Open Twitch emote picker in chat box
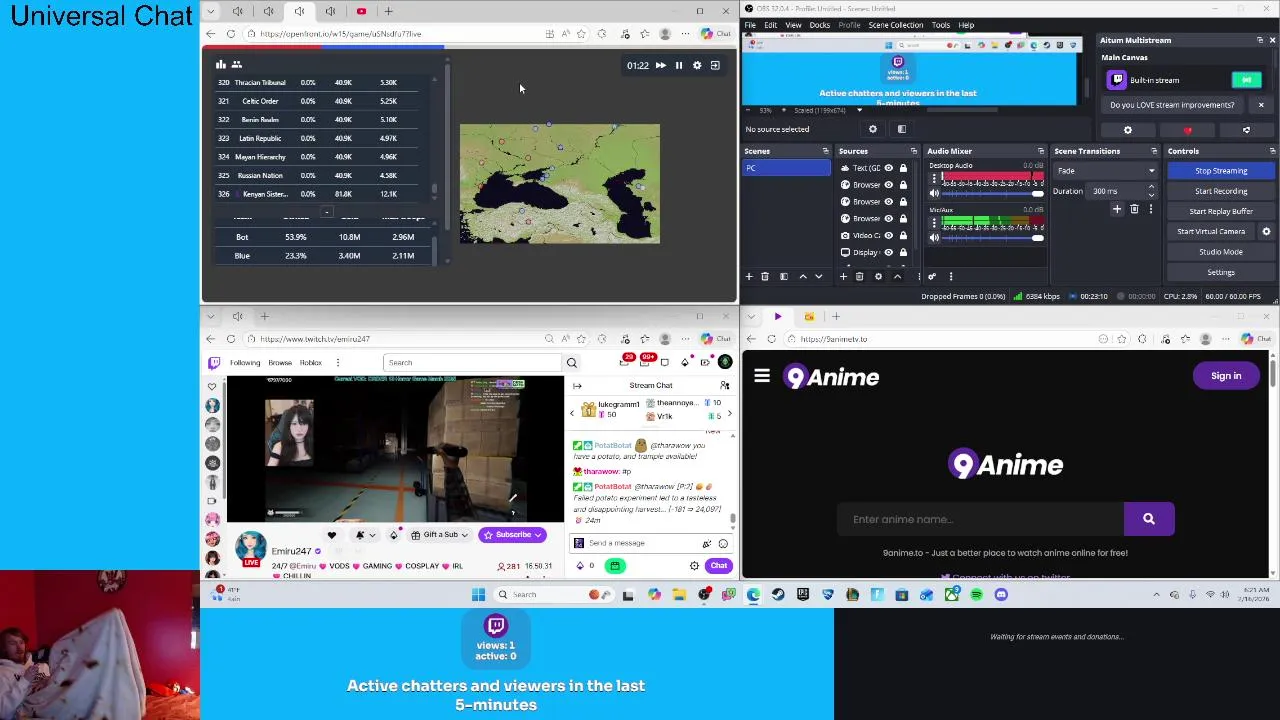The width and height of the screenshot is (1280, 720). [x=723, y=543]
